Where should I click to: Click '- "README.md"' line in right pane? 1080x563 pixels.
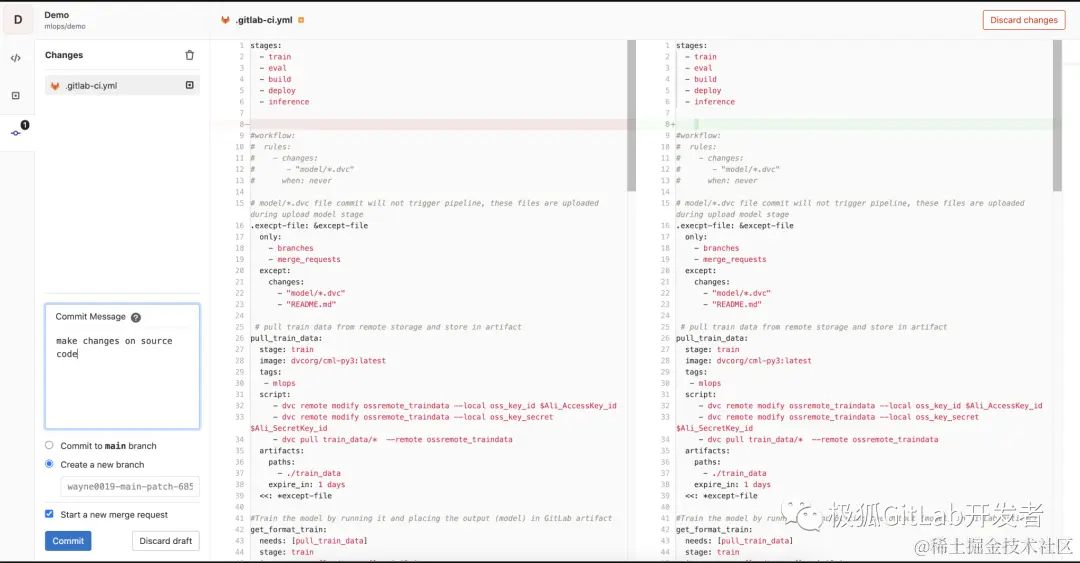(x=732, y=305)
